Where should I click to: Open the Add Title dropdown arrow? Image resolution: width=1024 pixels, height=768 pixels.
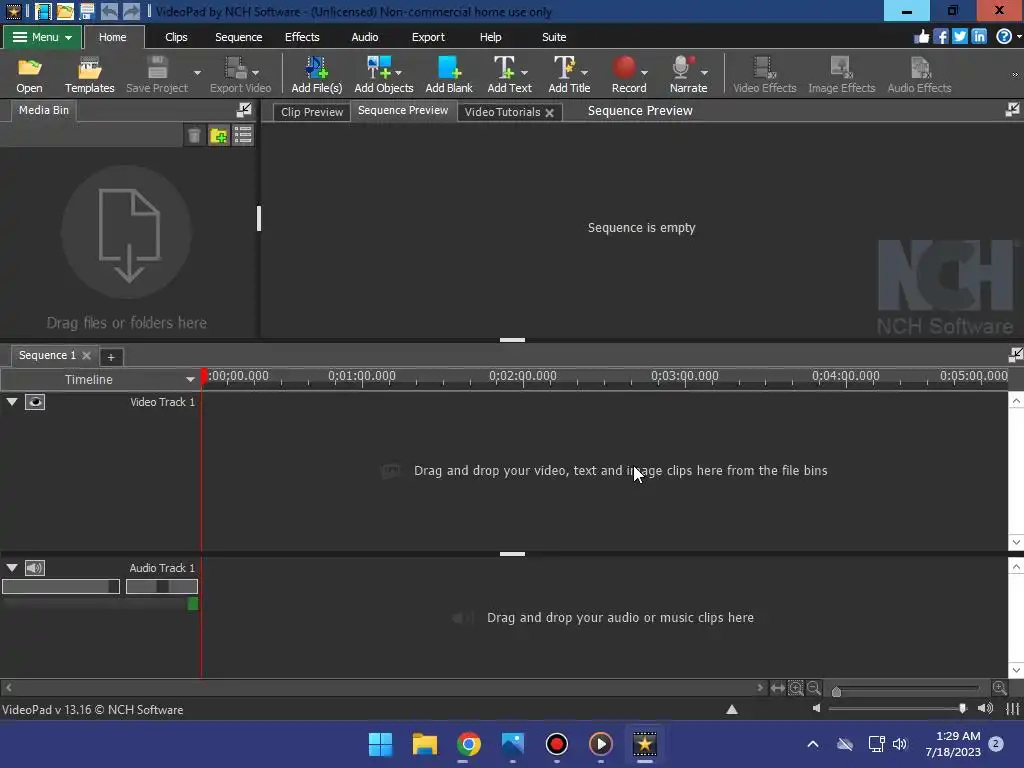pos(584,72)
